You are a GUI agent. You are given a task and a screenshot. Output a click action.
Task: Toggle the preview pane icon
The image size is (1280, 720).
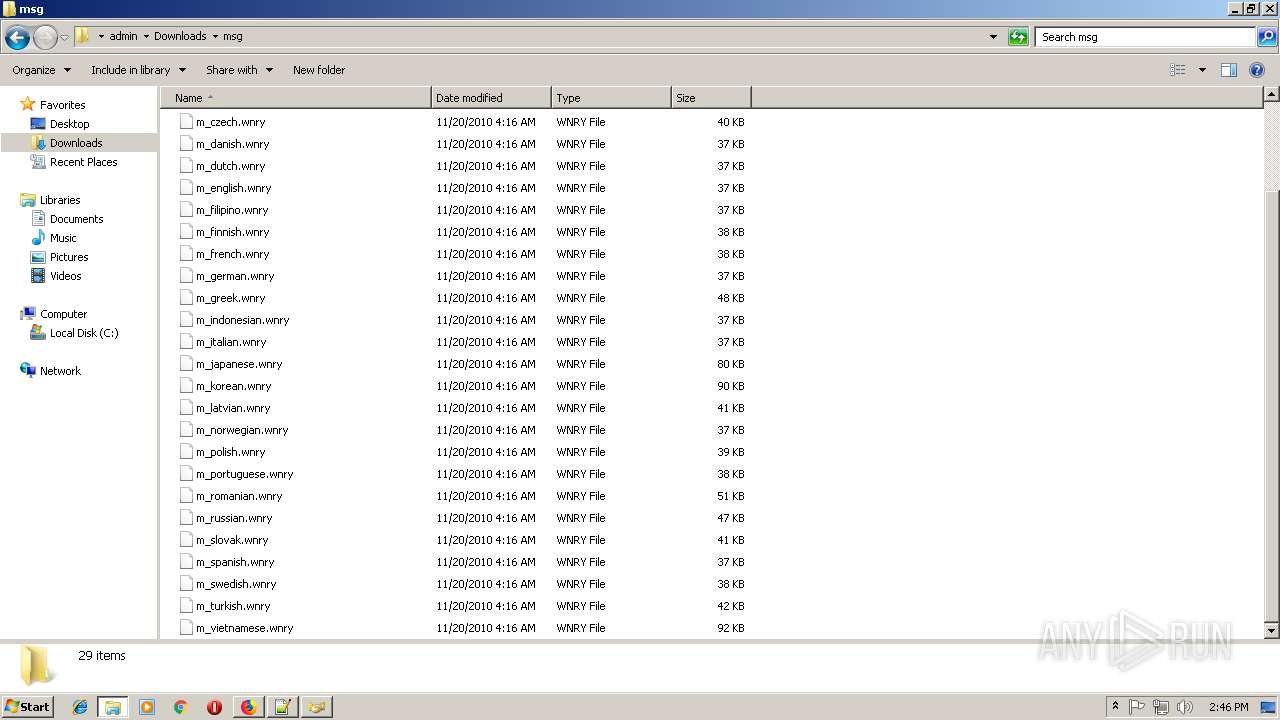pos(1229,70)
